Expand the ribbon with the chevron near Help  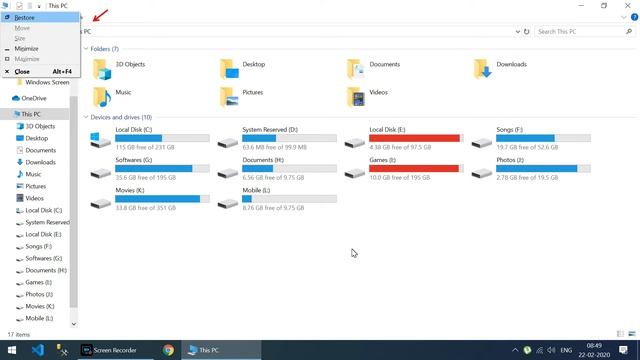click(624, 17)
